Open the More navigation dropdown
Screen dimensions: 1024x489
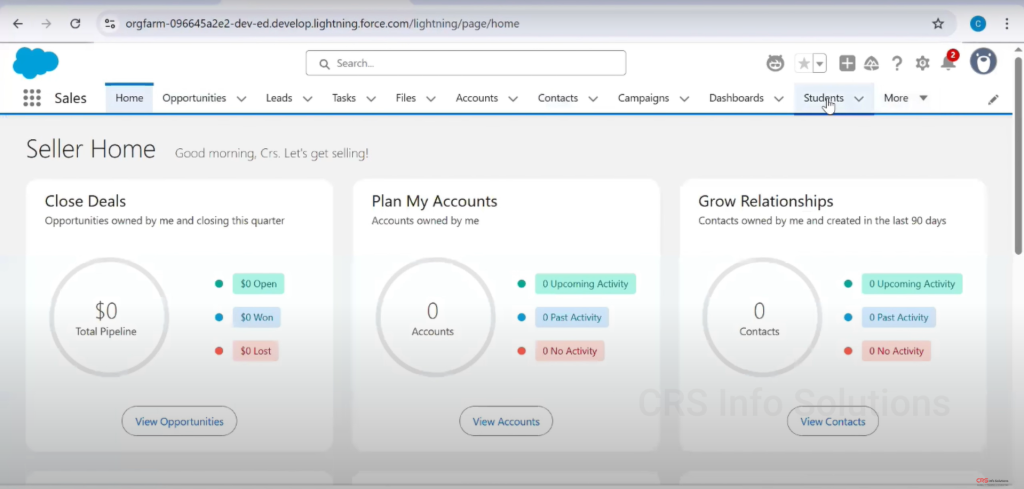[906, 98]
